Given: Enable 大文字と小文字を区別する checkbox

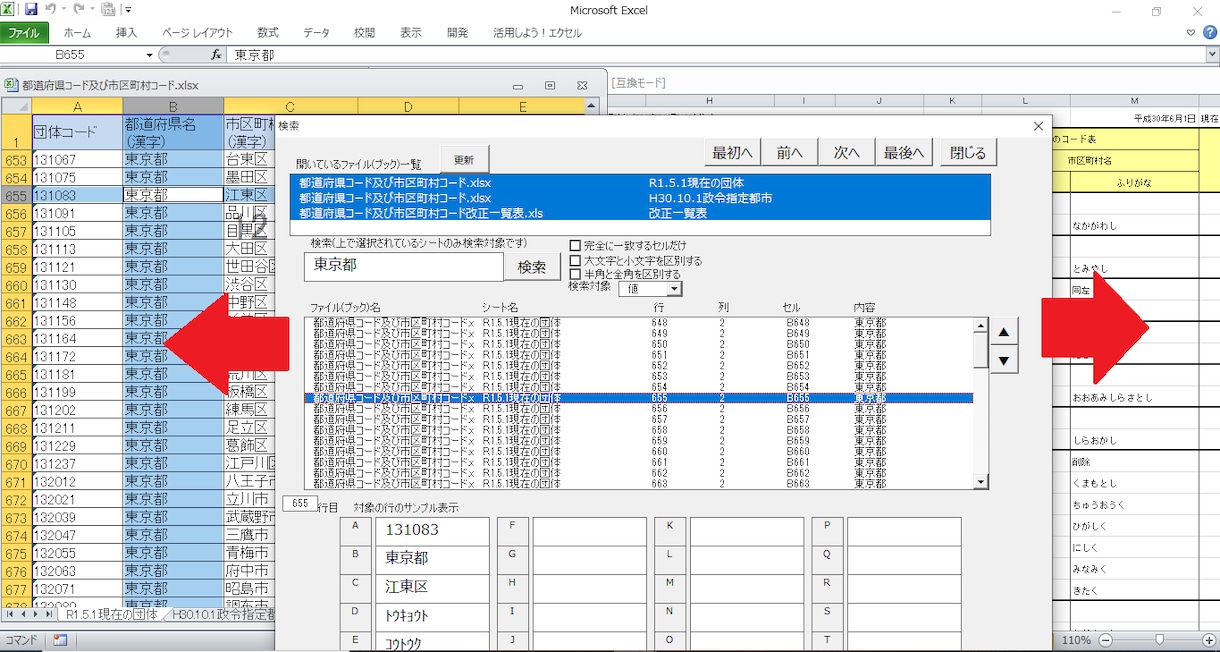Looking at the screenshot, I should pos(575,260).
